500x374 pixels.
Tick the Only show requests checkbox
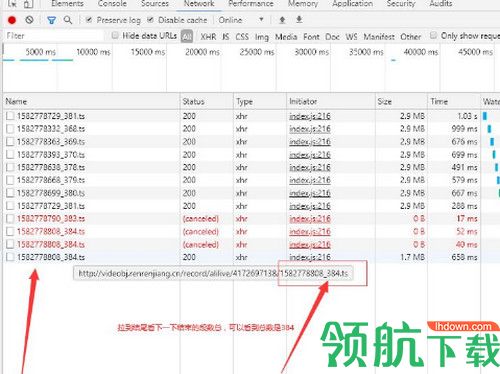click(433, 35)
